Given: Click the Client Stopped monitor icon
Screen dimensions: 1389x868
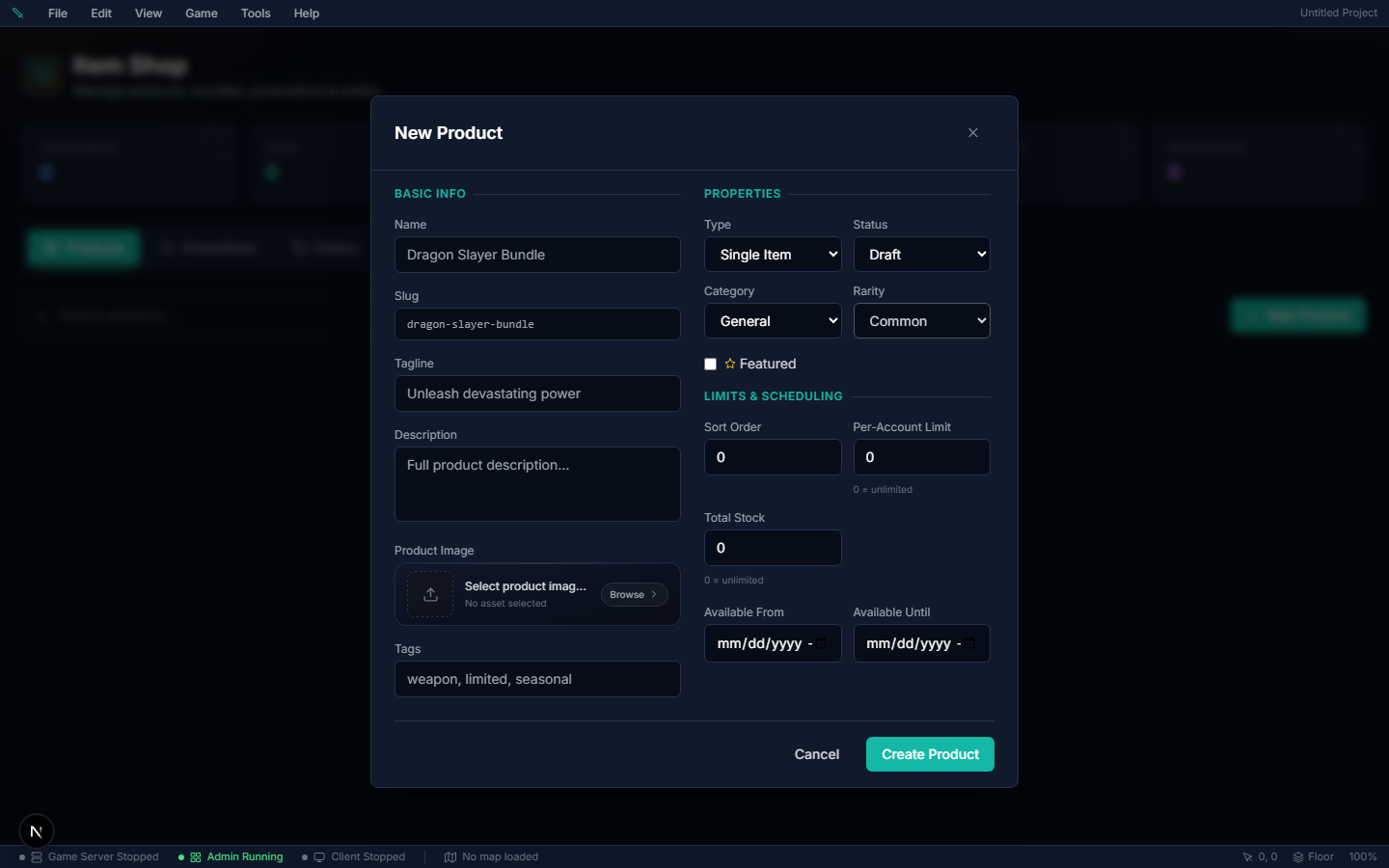Looking at the screenshot, I should (x=319, y=857).
